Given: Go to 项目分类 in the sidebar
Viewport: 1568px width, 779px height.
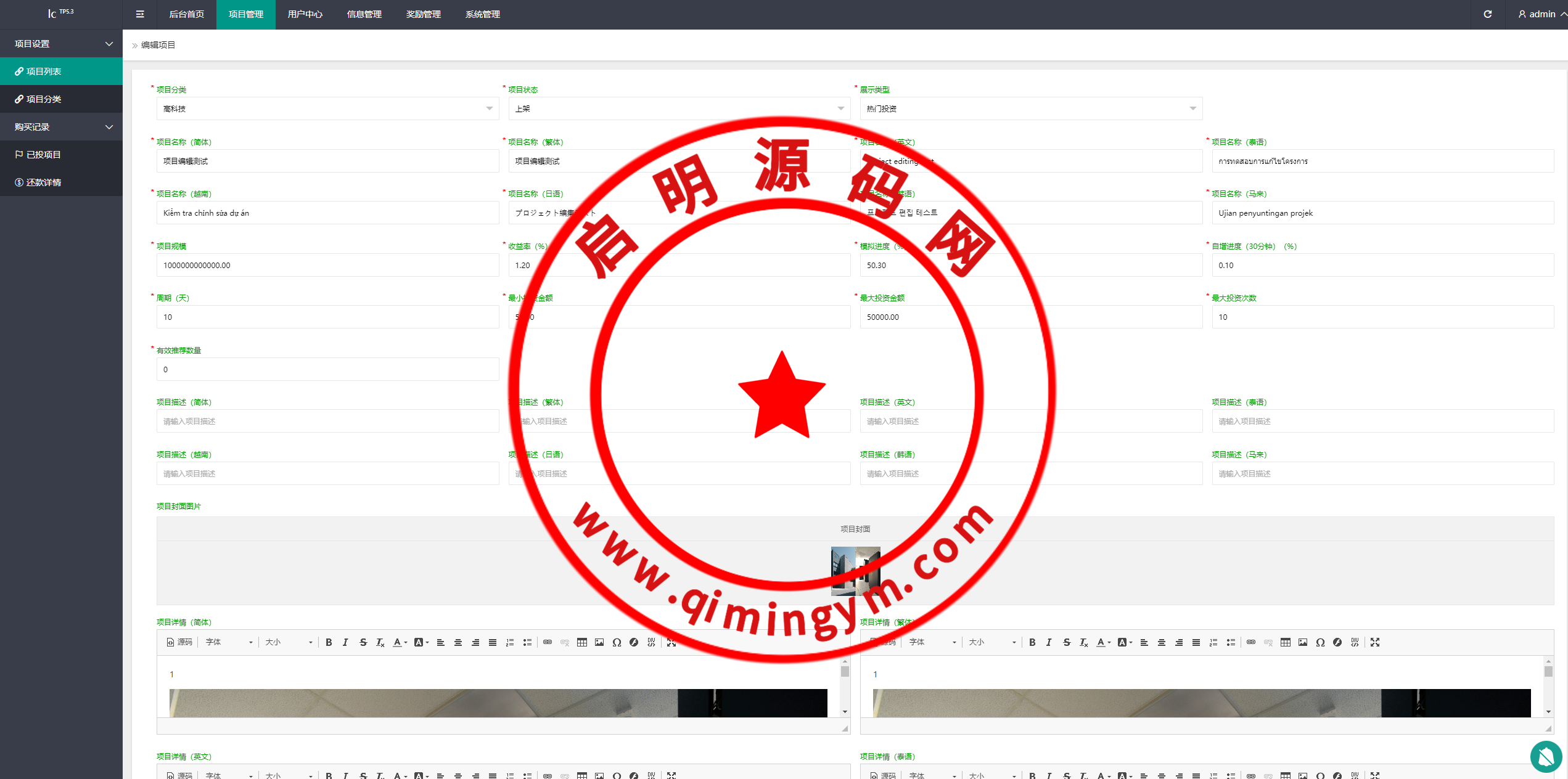Looking at the screenshot, I should (x=43, y=99).
